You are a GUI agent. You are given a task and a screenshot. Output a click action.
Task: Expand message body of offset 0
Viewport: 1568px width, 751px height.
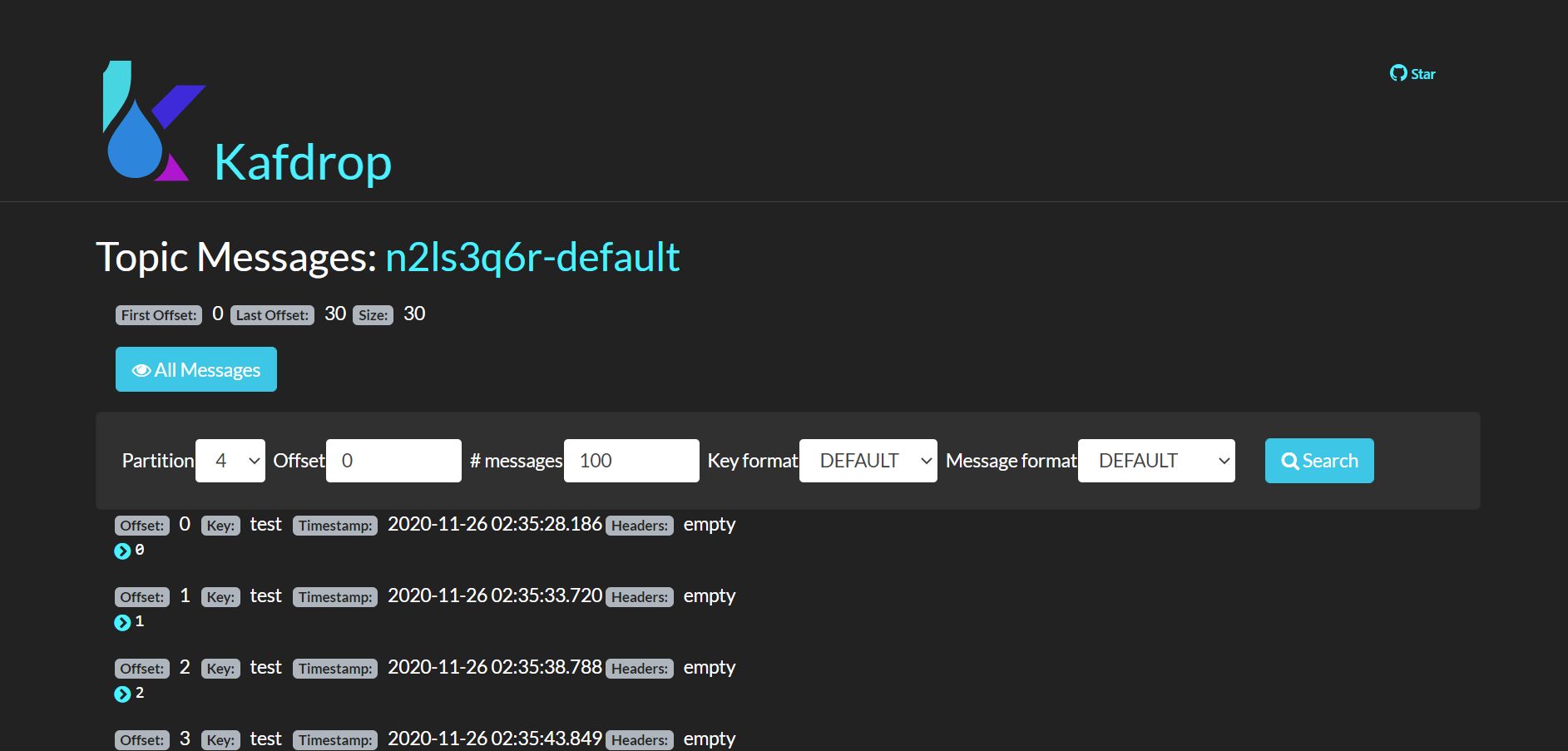pos(122,551)
